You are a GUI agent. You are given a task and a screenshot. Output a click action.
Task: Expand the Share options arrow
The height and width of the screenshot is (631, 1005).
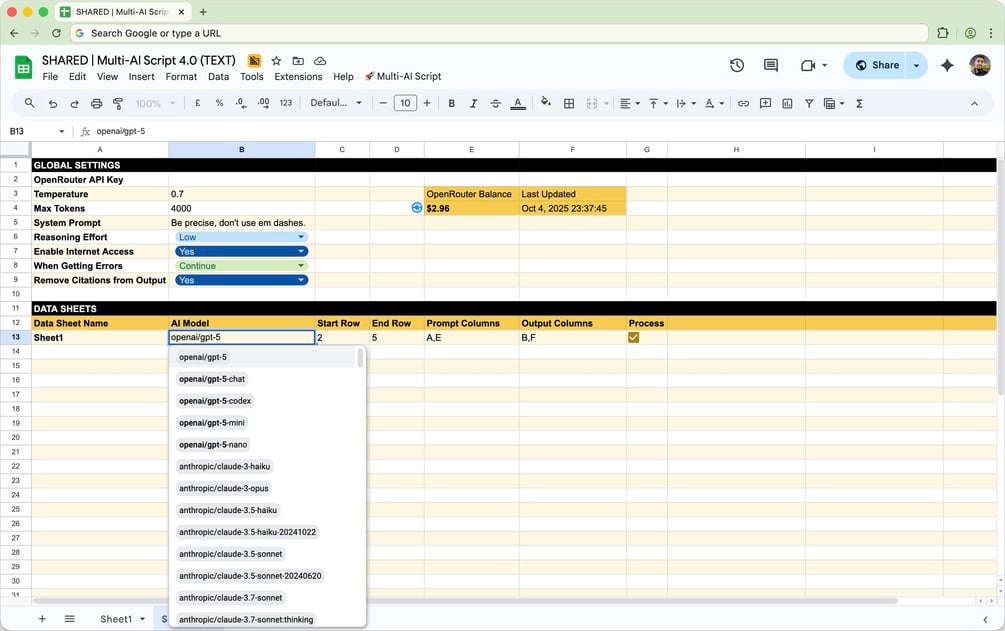pos(917,65)
